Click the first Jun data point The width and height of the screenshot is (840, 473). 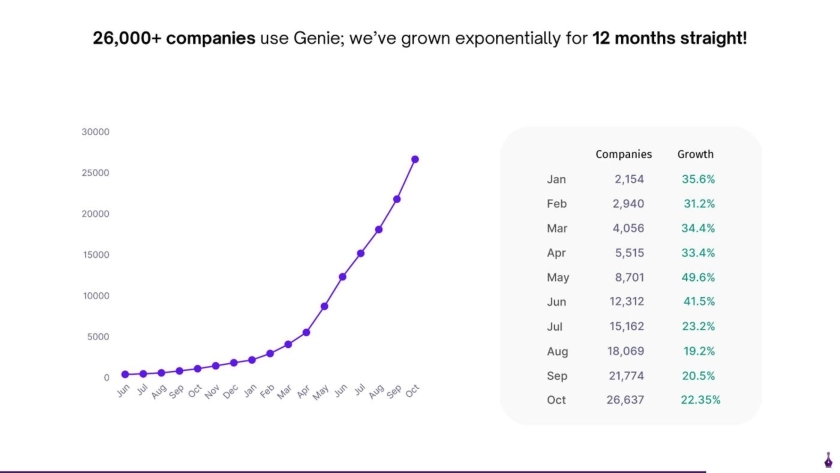click(125, 374)
